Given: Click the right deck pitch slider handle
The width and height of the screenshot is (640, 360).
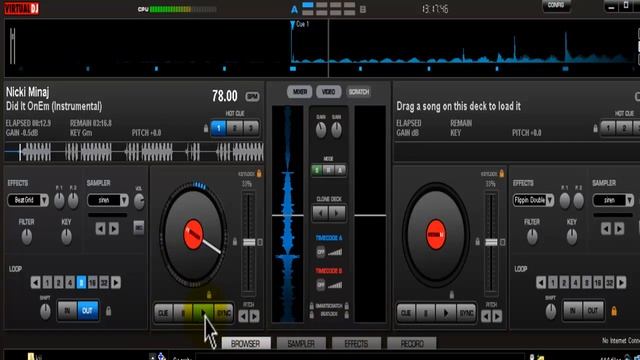Looking at the screenshot, I should point(491,242).
